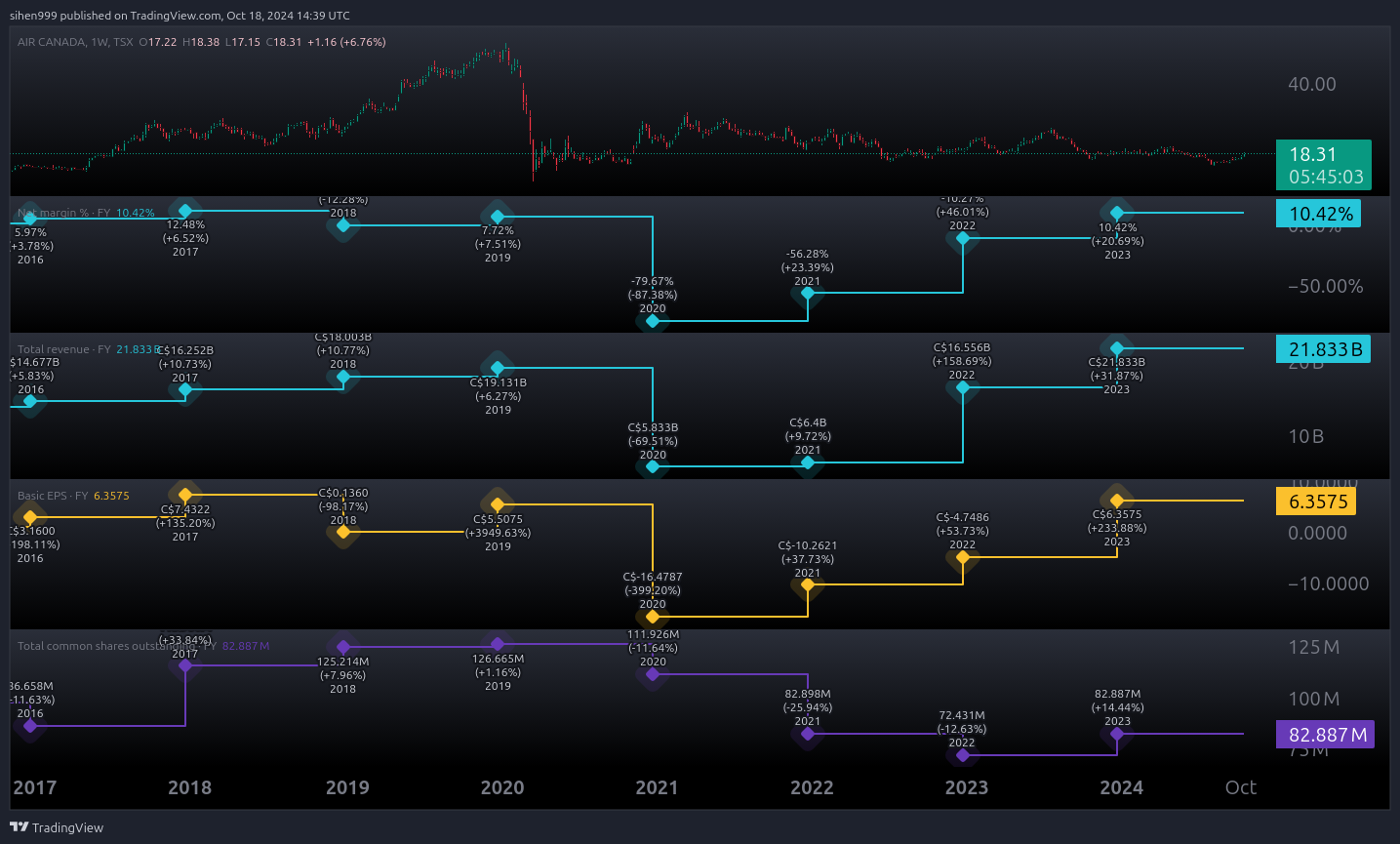
Task: Click the 2021 shares diamond at 82.898M
Action: click(808, 734)
